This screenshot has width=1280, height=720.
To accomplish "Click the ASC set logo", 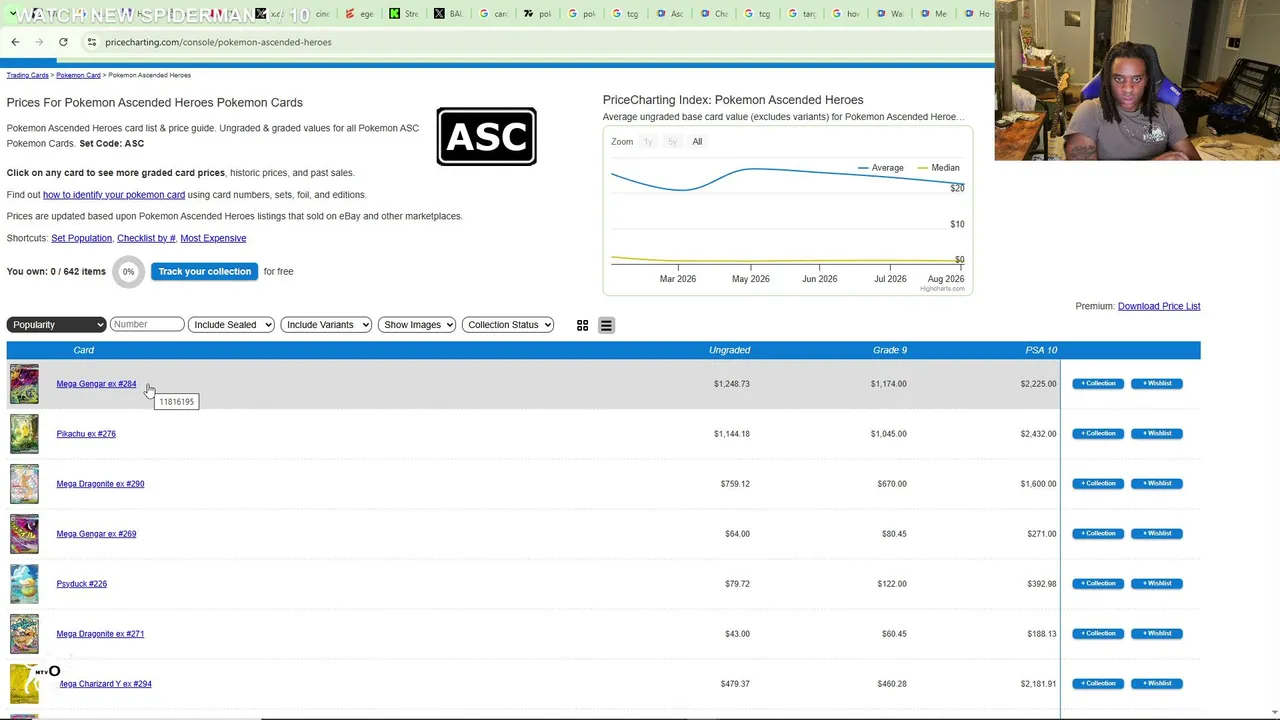I will (486, 136).
